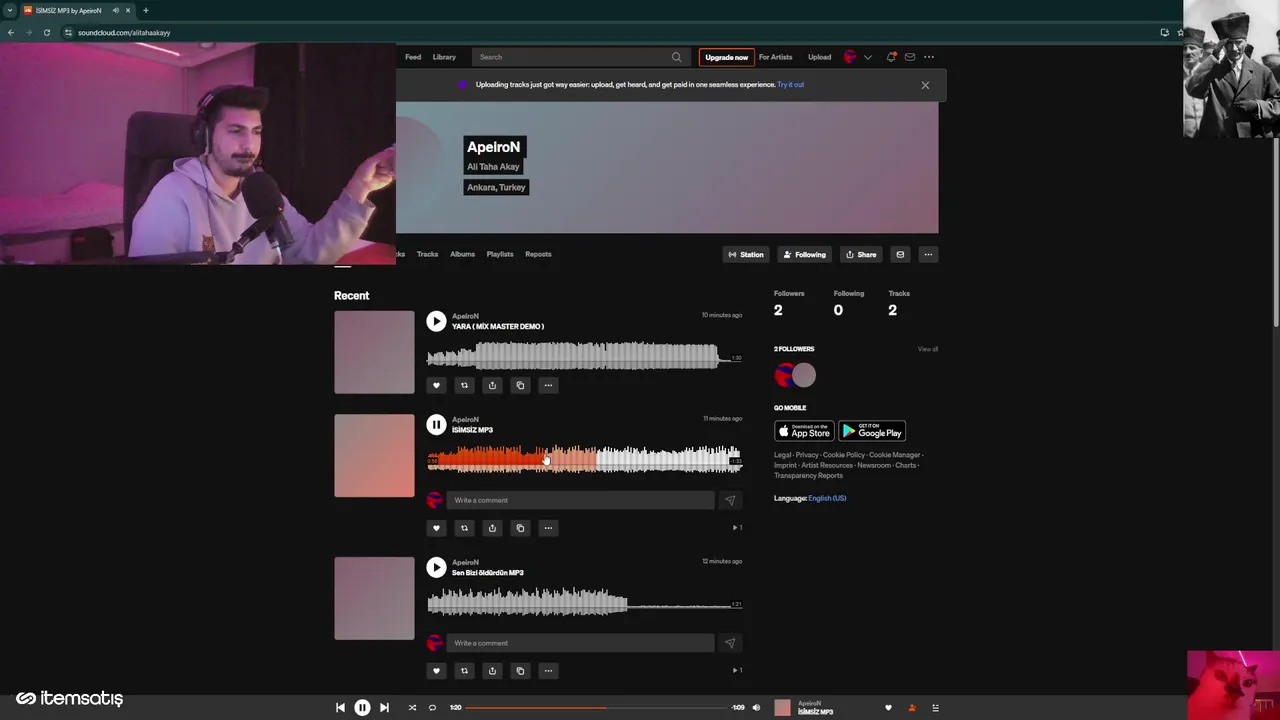Toggle the Following button on profile
This screenshot has height=720, width=1280.
[805, 255]
